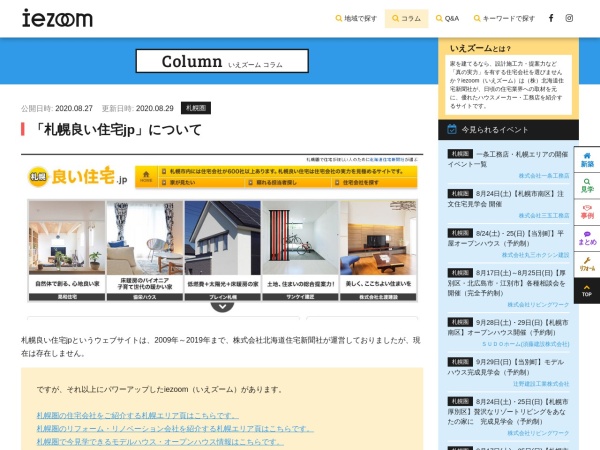The width and height of the screenshot is (600, 450).
Task: Click 今見られるイベント header bar
Action: [508, 129]
